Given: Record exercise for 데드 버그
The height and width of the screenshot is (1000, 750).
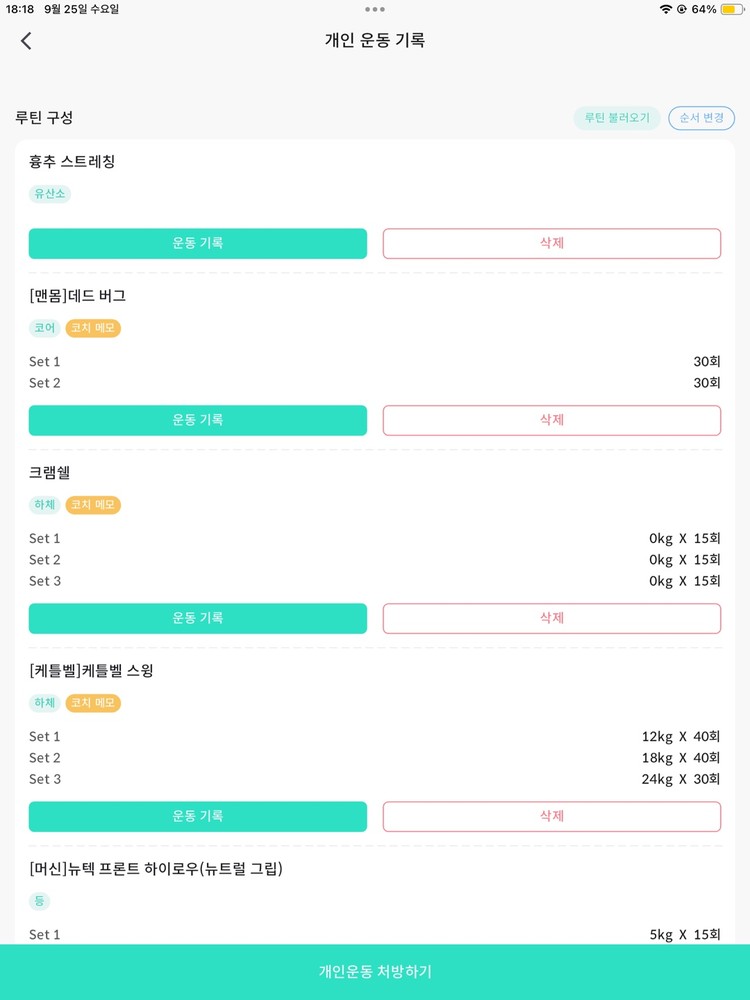Looking at the screenshot, I should coord(198,420).
